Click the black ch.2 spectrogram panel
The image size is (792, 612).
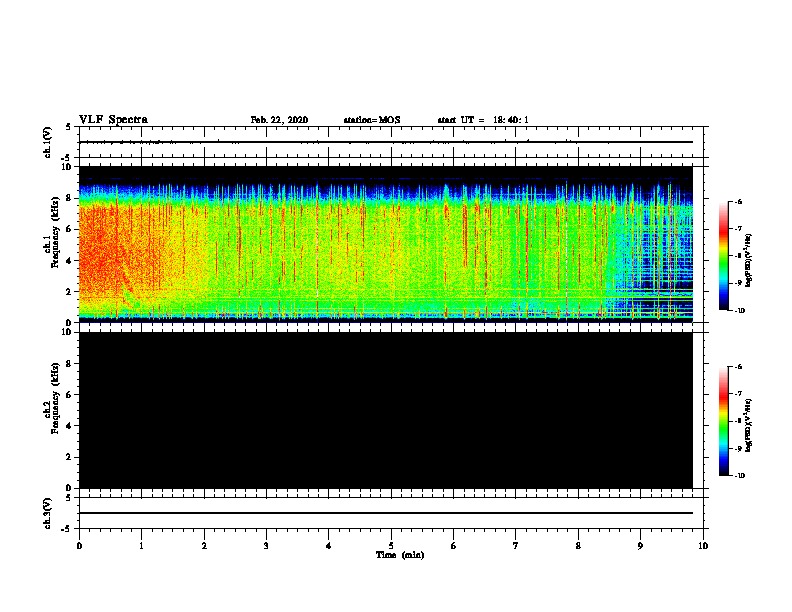(386, 410)
